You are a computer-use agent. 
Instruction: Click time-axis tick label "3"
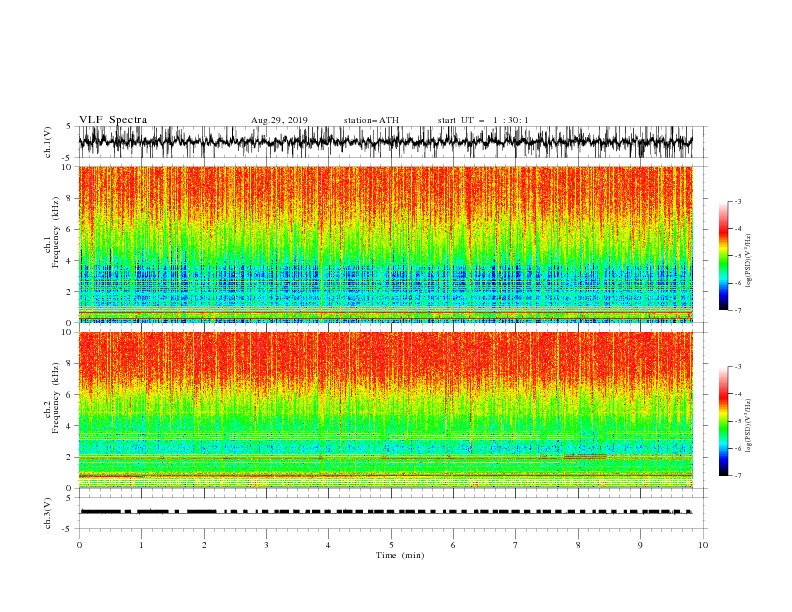[266, 545]
